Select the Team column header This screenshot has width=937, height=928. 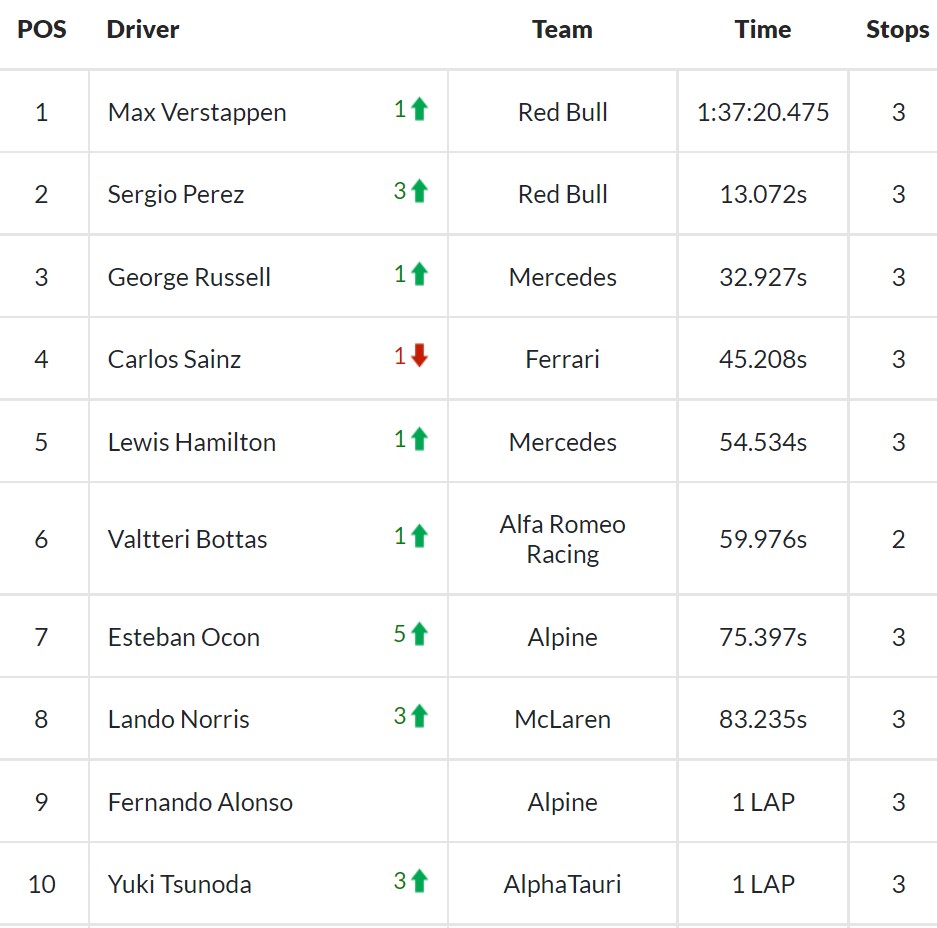point(562,29)
